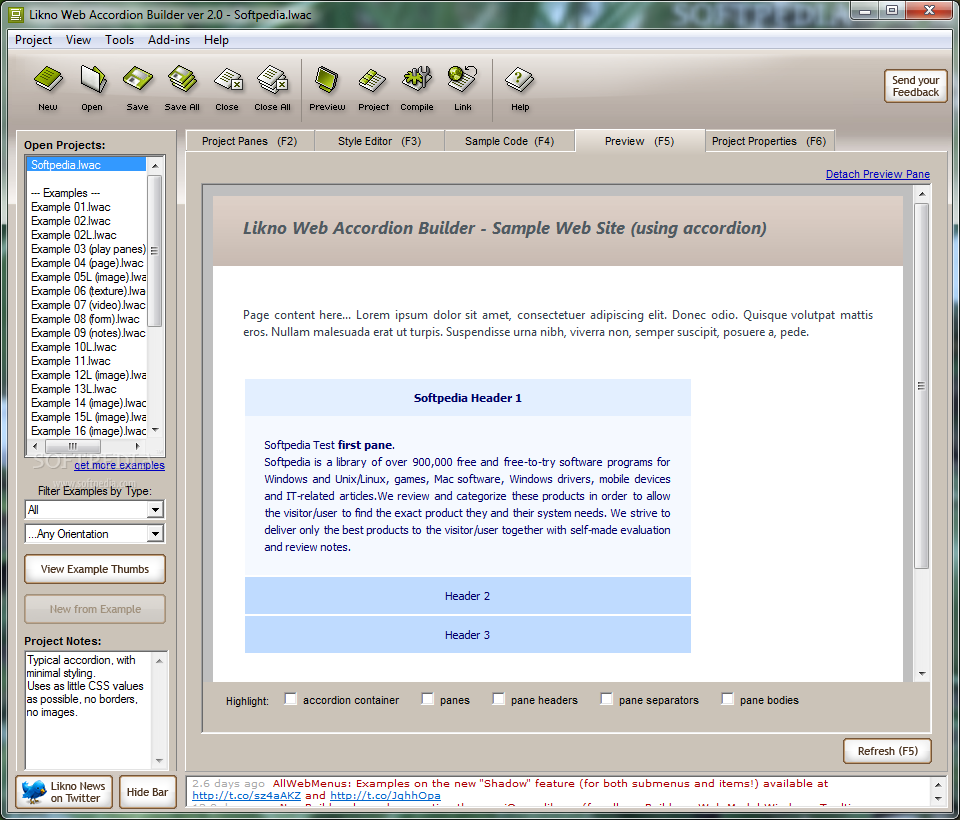Open the Tools menu

tap(119, 40)
